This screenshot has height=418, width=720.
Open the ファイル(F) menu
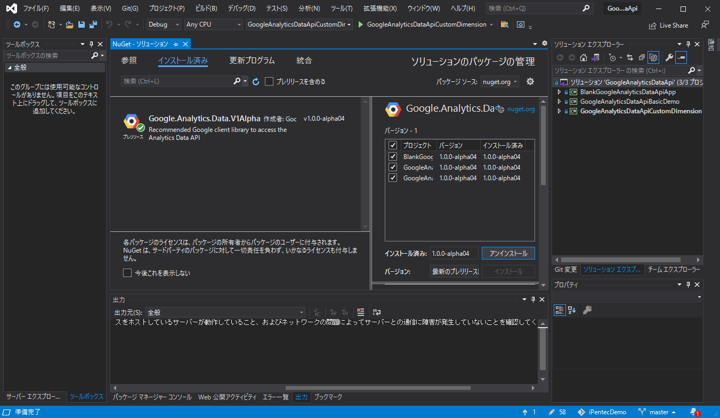(36, 8)
